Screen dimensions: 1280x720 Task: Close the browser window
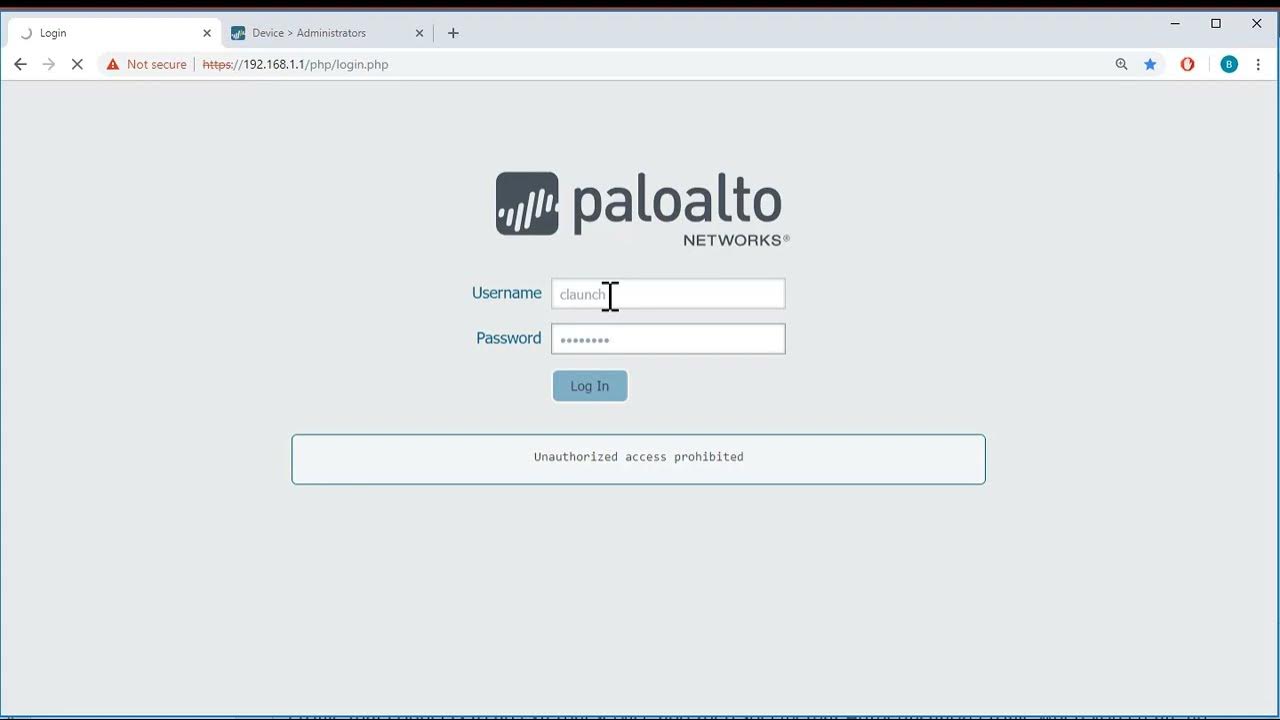[x=1257, y=23]
